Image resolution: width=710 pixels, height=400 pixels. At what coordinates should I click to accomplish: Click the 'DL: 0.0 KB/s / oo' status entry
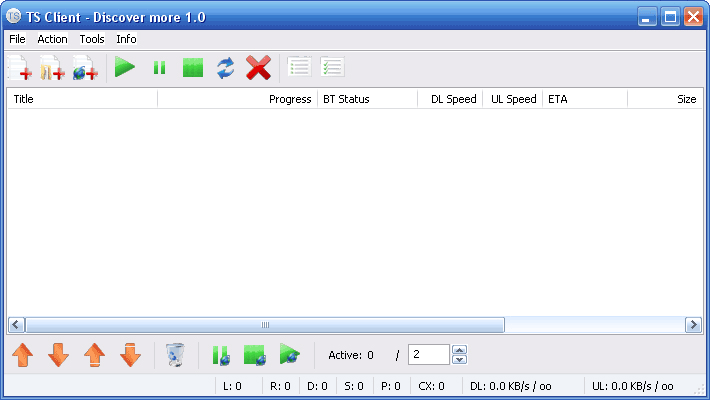(510, 386)
